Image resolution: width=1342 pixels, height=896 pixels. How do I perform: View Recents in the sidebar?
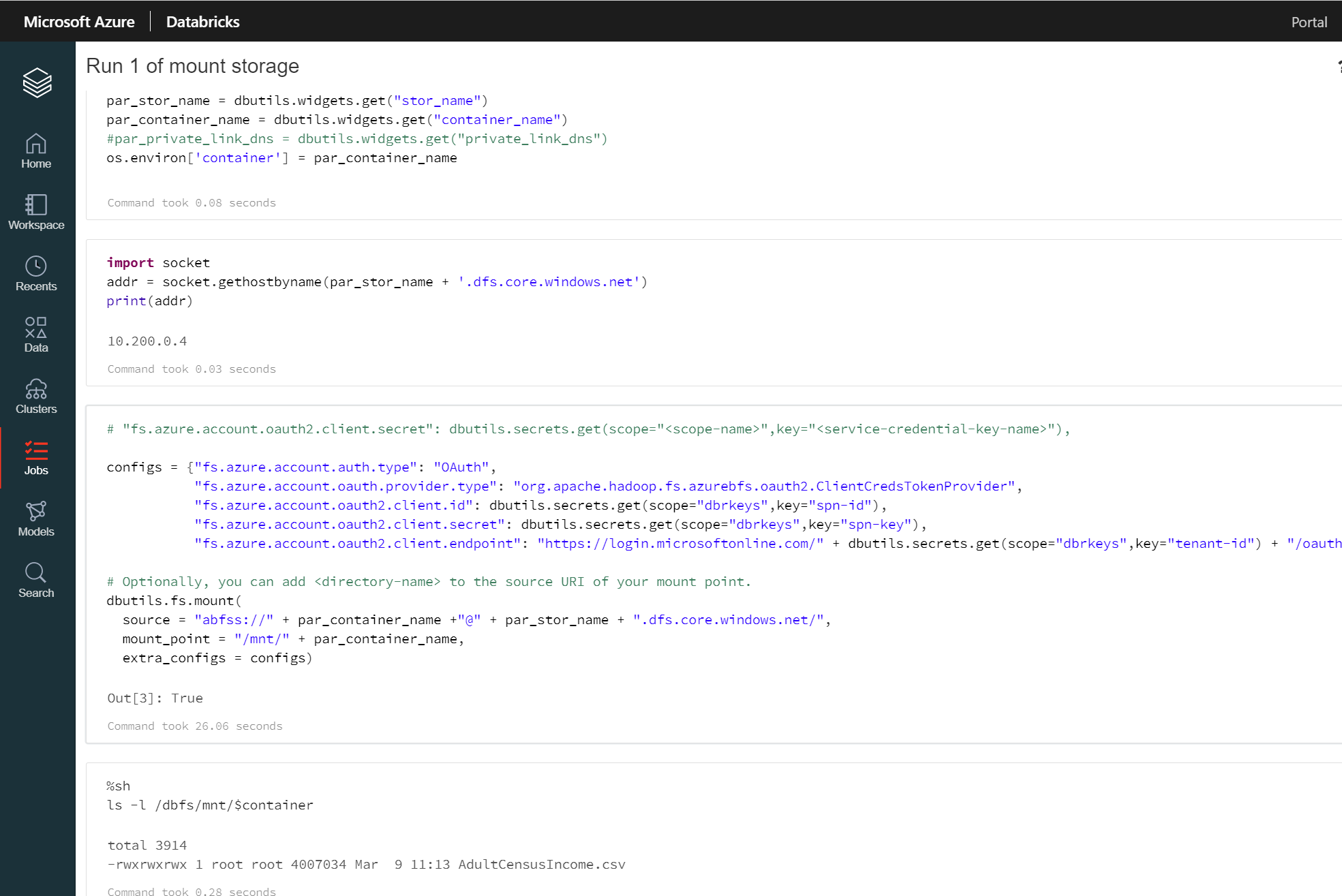click(35, 273)
